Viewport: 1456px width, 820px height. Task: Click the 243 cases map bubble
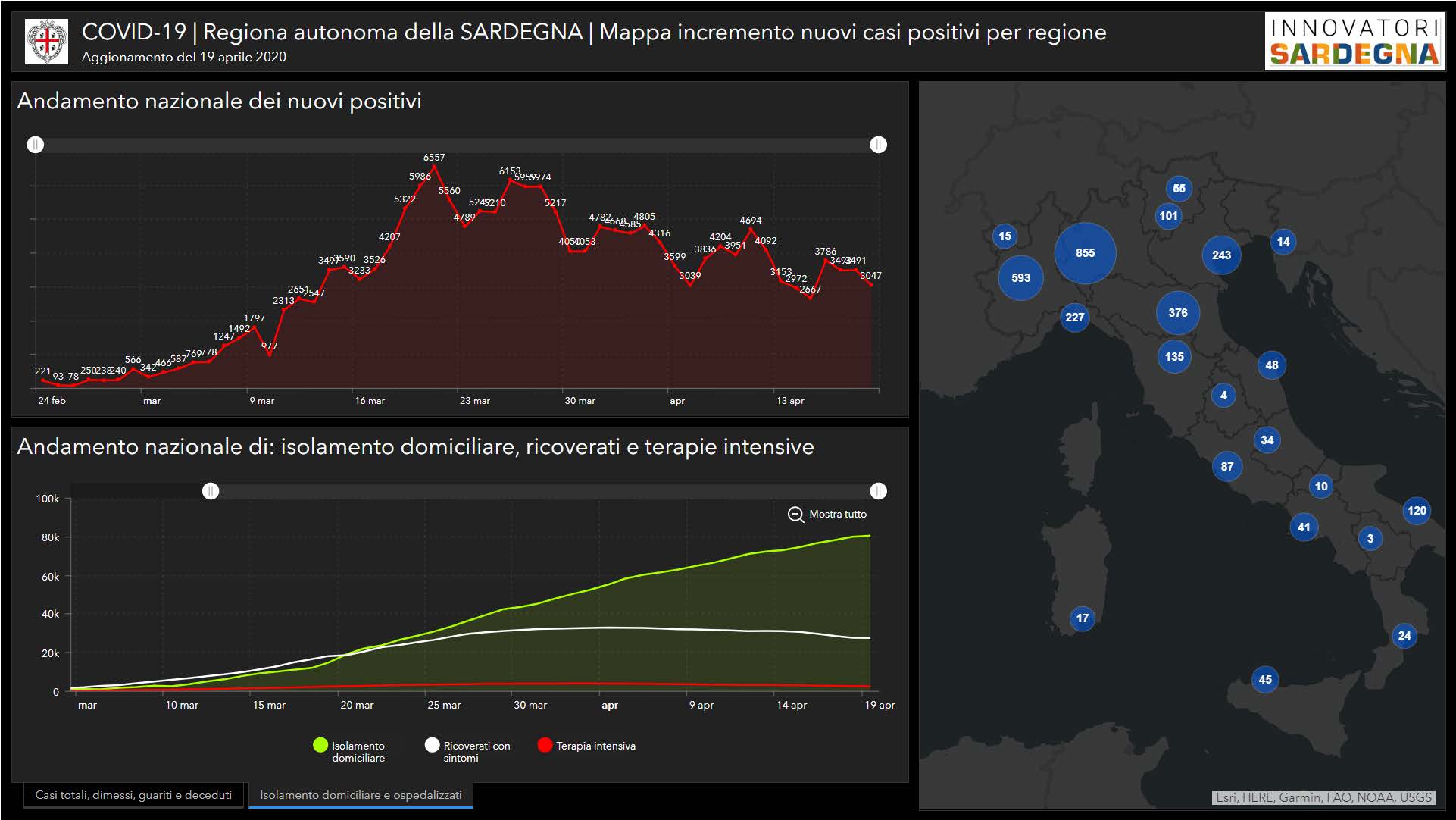(1220, 255)
